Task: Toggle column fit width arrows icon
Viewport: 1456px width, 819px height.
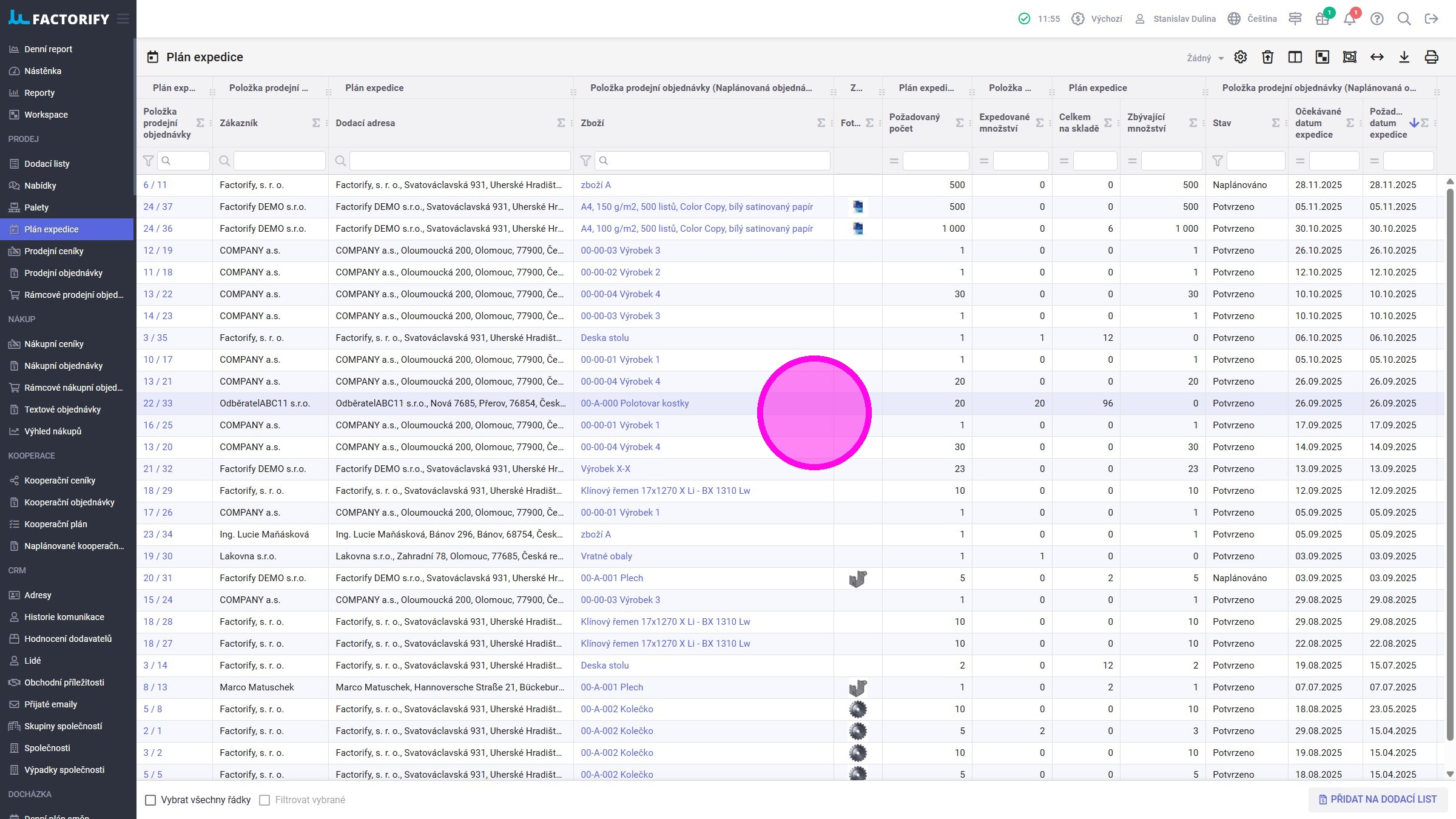Action: pyautogui.click(x=1377, y=57)
